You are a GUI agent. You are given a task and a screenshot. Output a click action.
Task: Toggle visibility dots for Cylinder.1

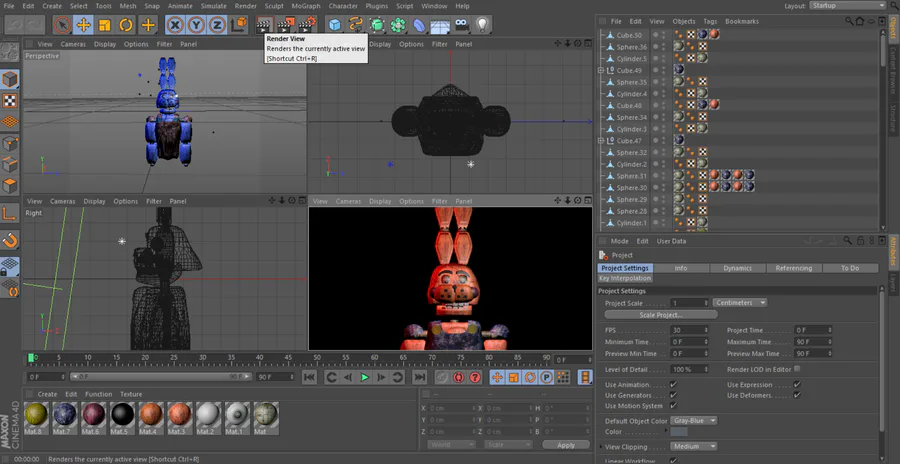(664, 223)
